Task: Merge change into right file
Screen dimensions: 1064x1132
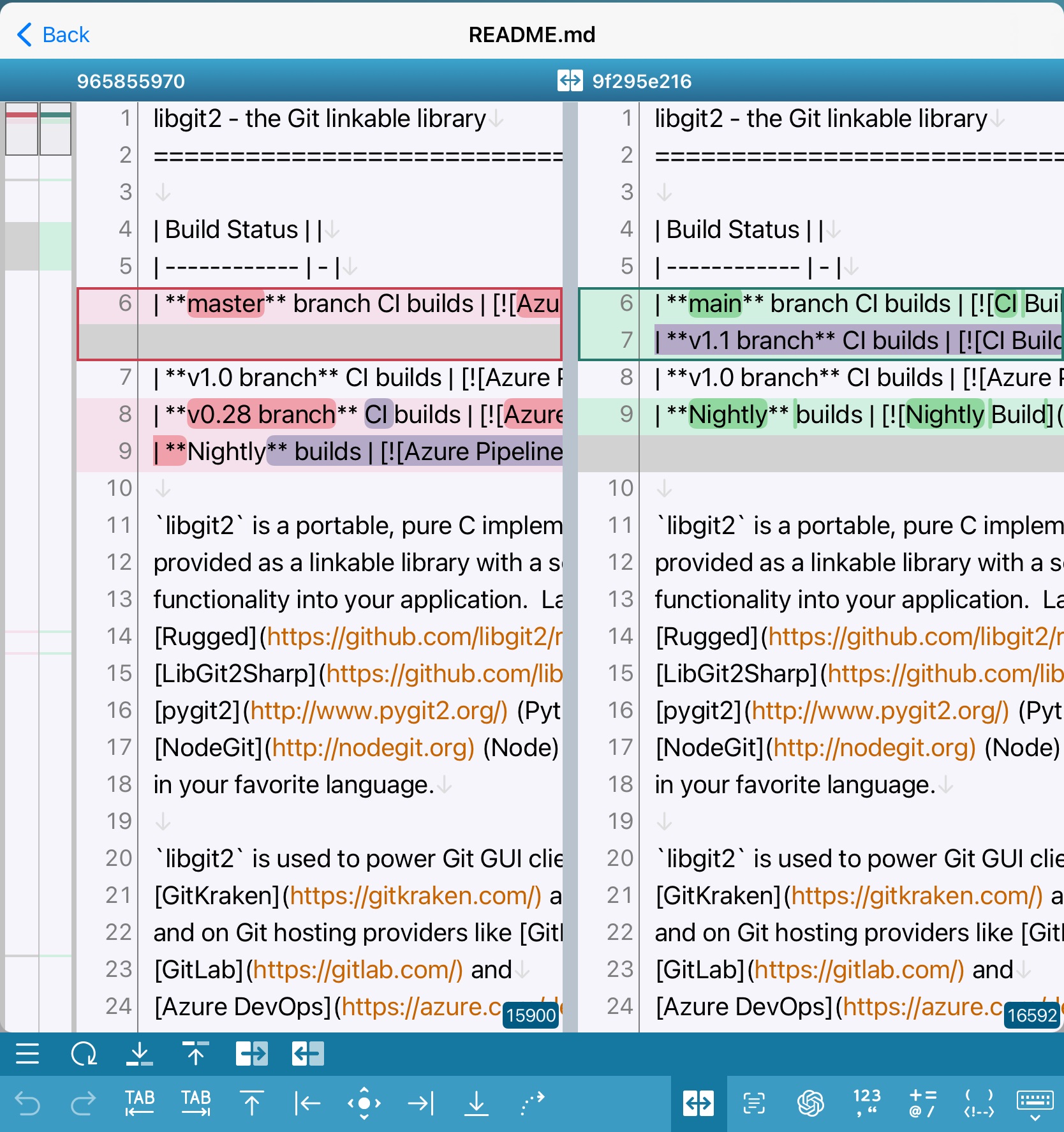Action: click(251, 1054)
